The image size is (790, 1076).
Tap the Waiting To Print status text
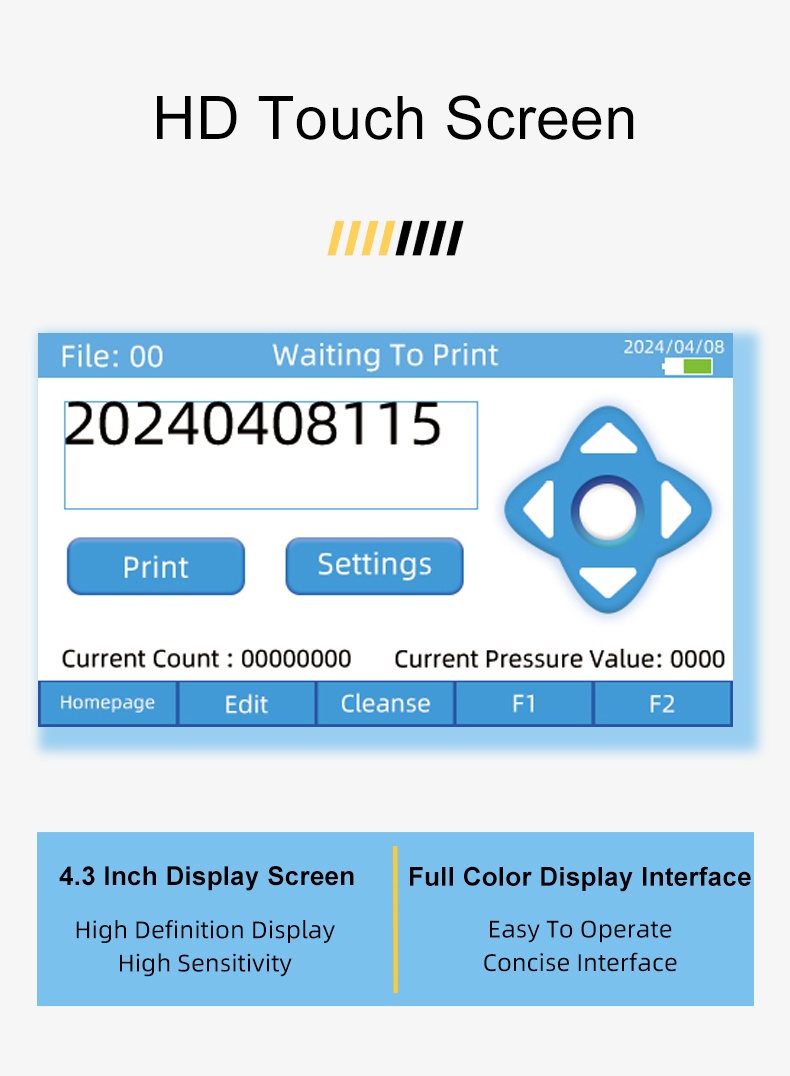click(385, 356)
